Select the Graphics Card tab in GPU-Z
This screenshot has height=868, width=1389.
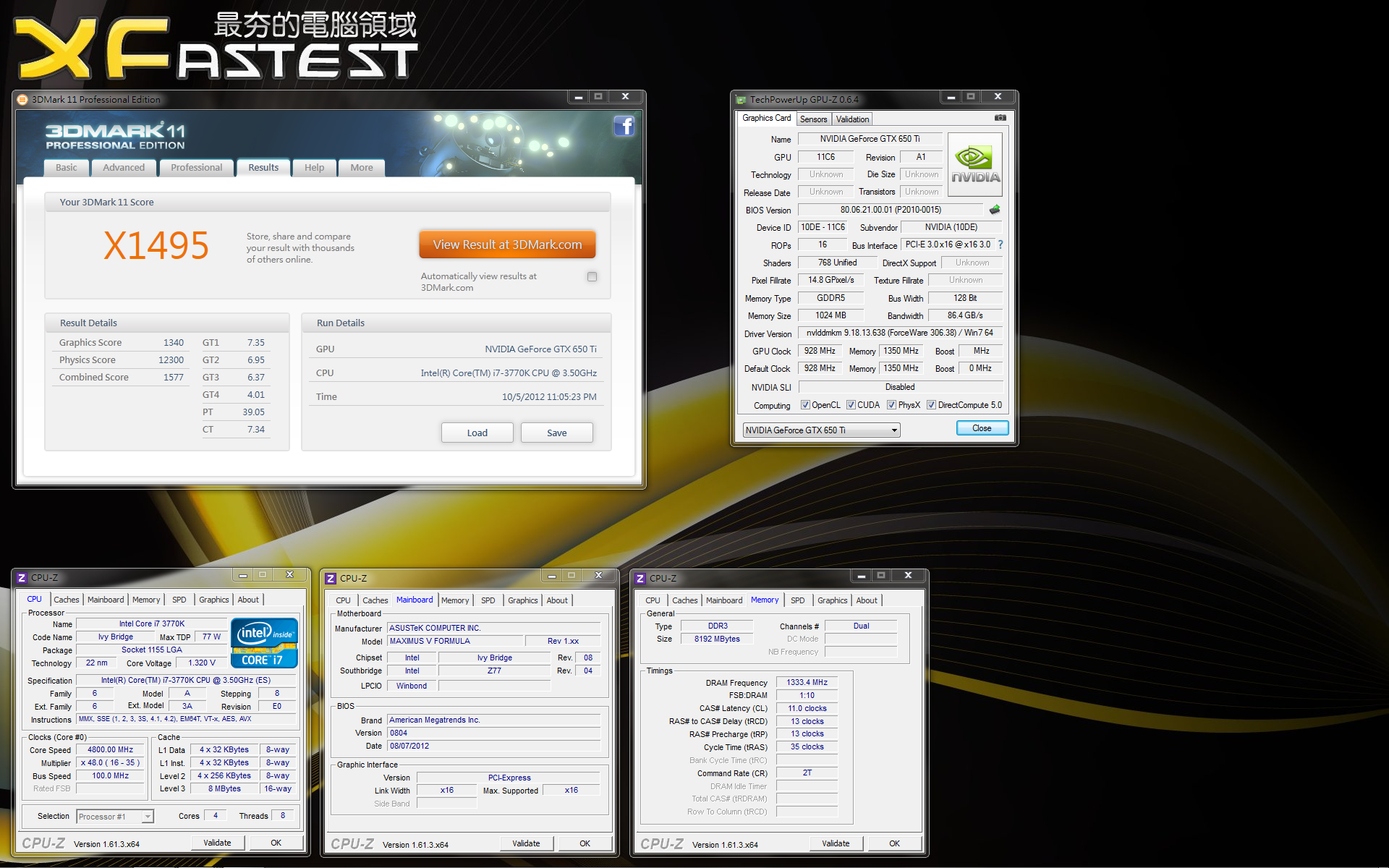[x=767, y=118]
